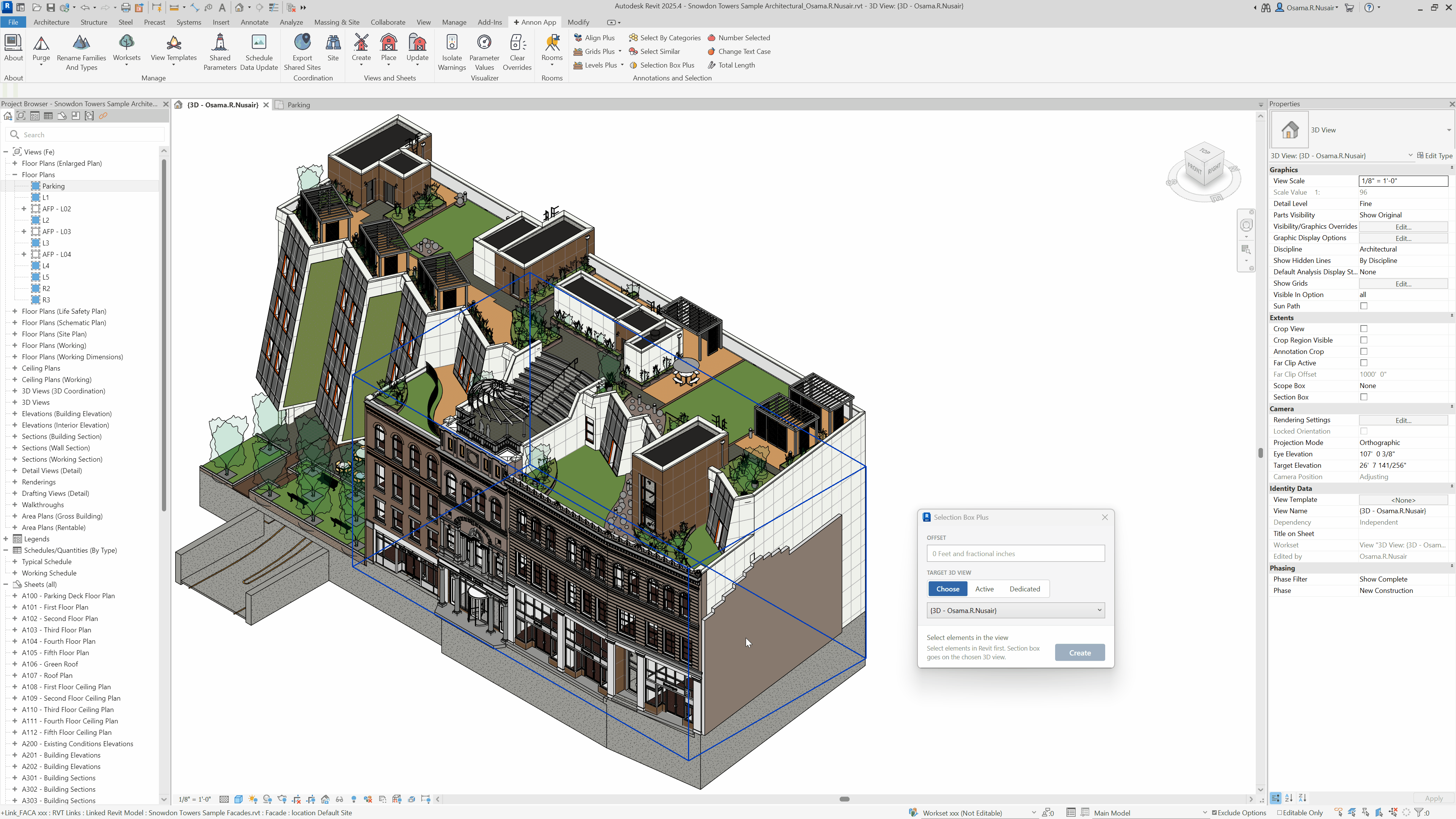
Task: Toggle the Far Clip Active checkbox
Action: click(x=1364, y=363)
